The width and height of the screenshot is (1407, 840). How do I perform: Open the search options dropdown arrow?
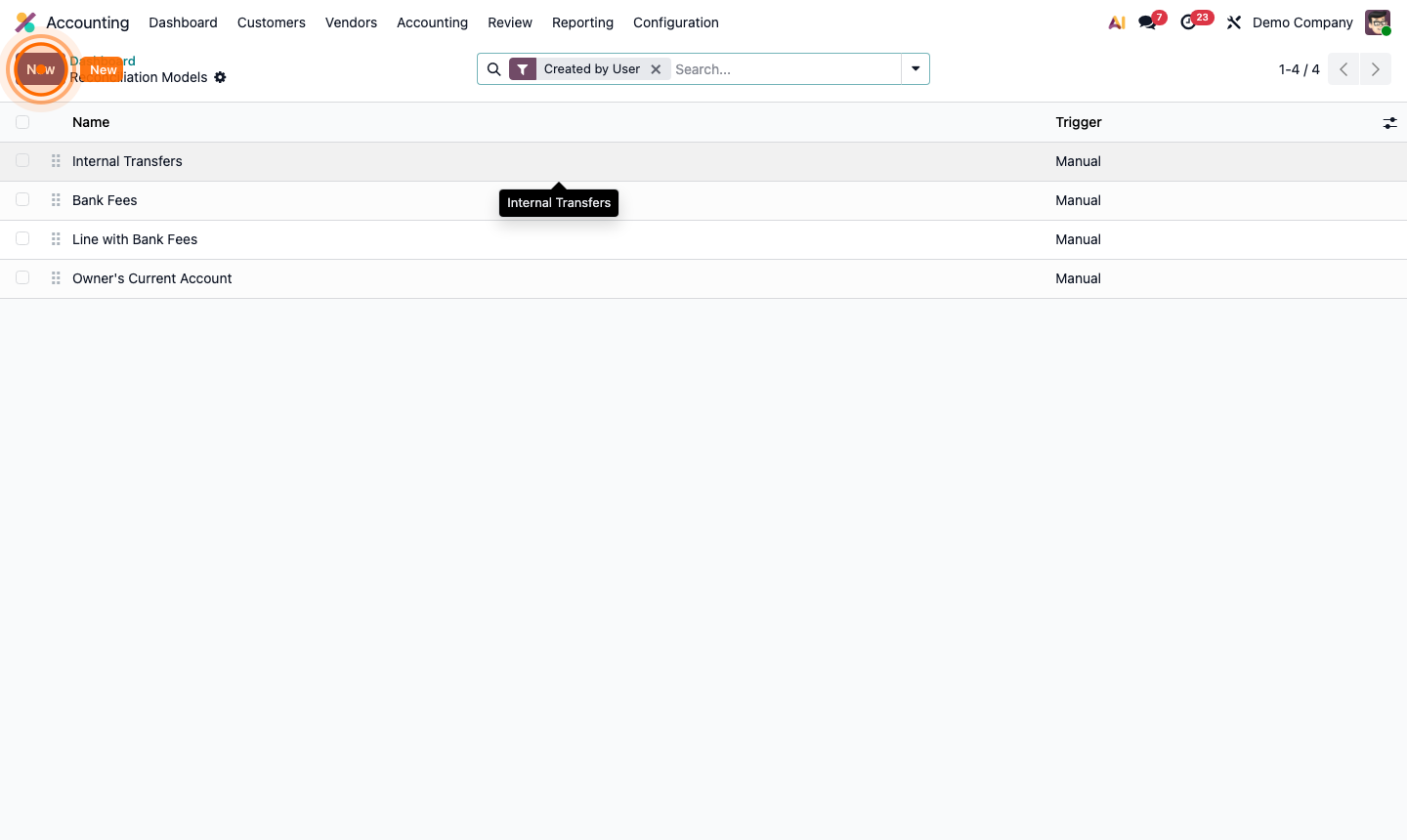tap(915, 68)
